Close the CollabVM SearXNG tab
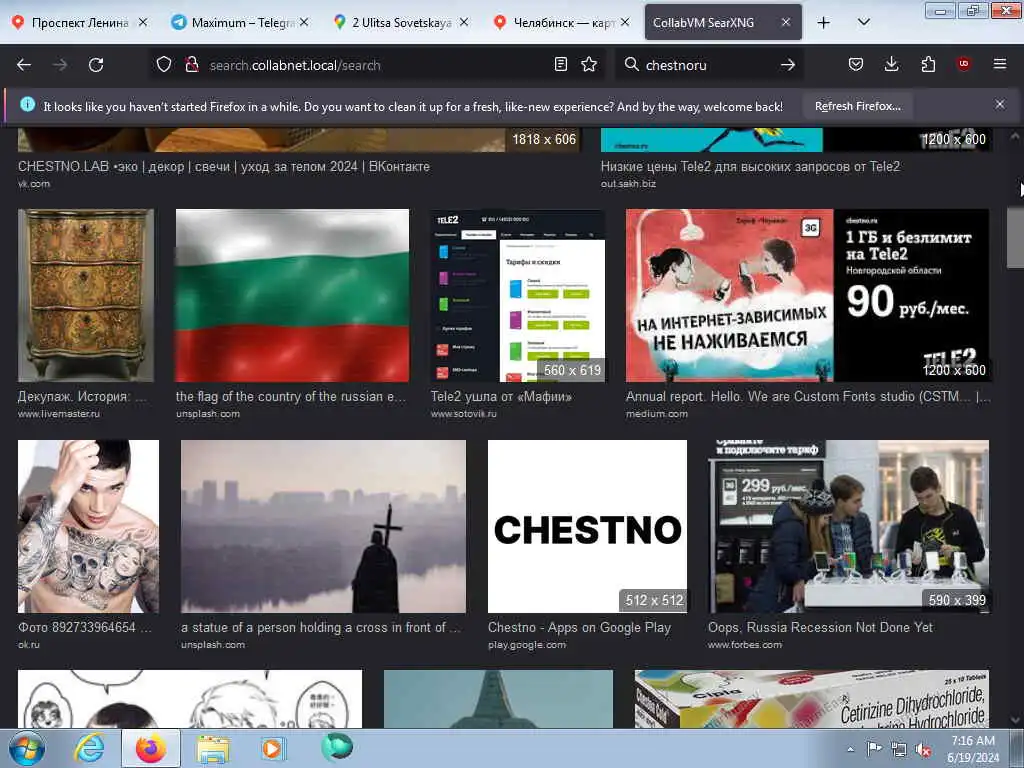This screenshot has width=1024, height=768. point(786,22)
